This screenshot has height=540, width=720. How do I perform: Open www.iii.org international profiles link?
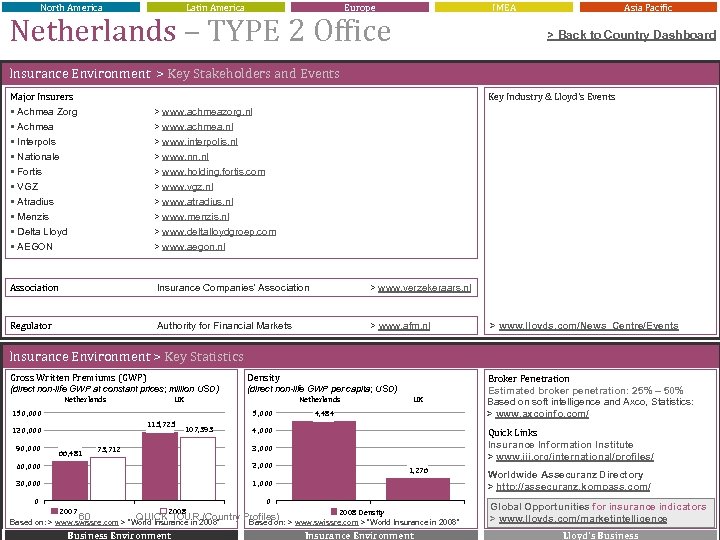(x=575, y=457)
